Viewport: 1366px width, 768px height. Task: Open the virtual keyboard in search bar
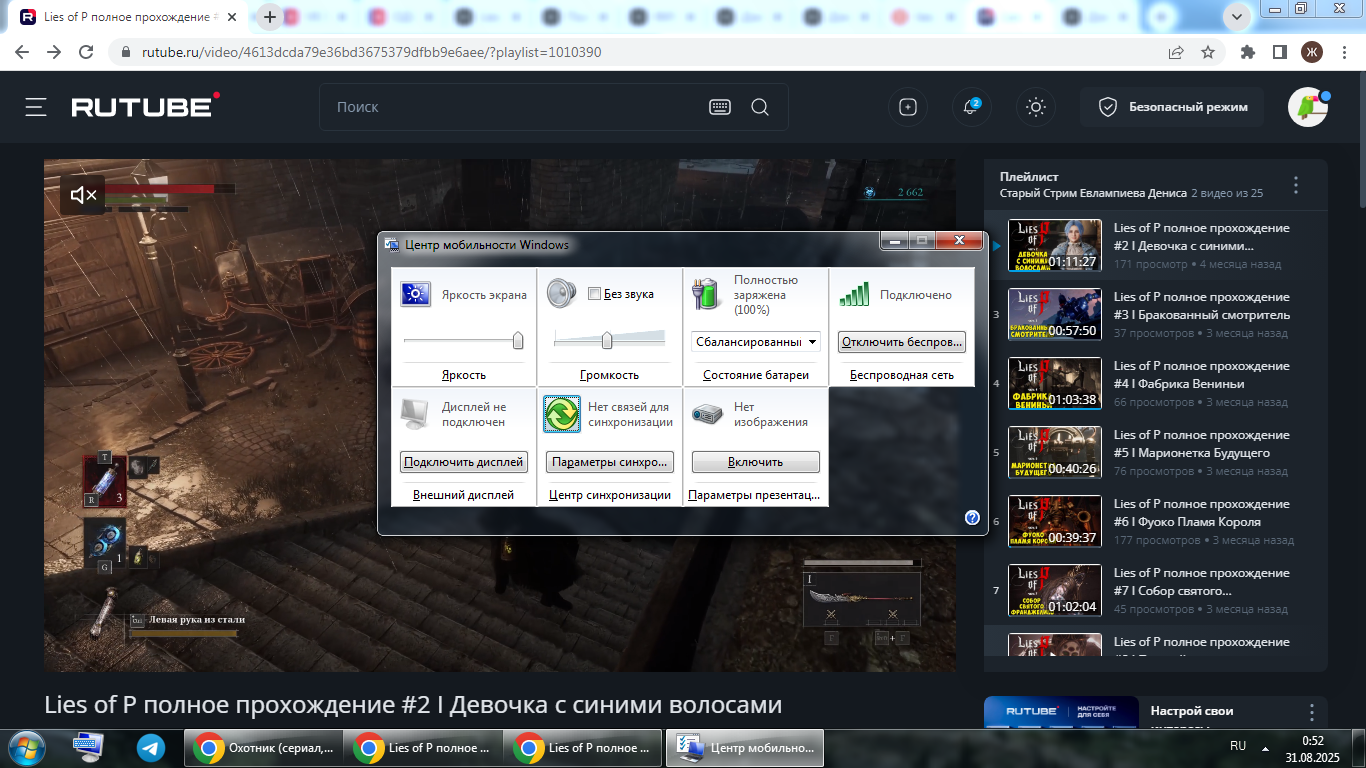(720, 107)
